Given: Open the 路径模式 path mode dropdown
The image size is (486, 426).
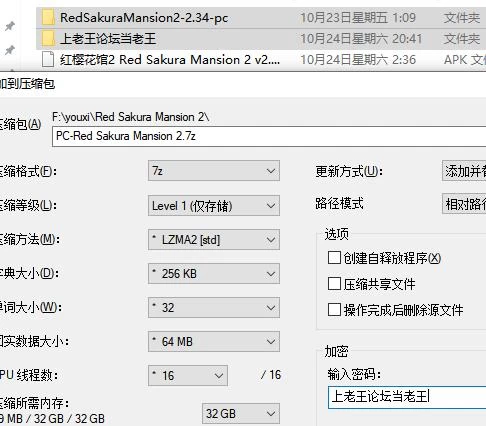Looking at the screenshot, I should (x=464, y=204).
